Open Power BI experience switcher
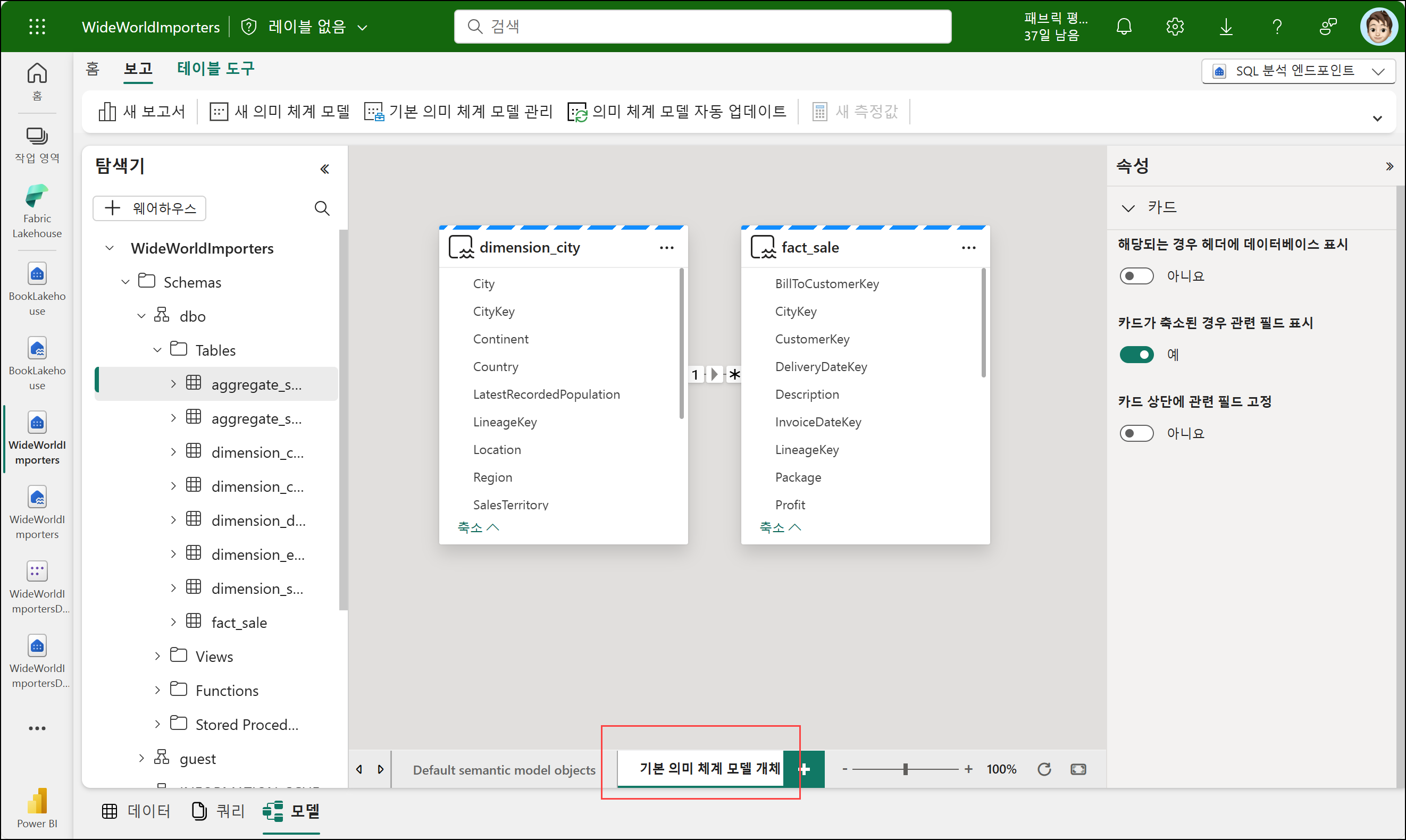 click(37, 808)
